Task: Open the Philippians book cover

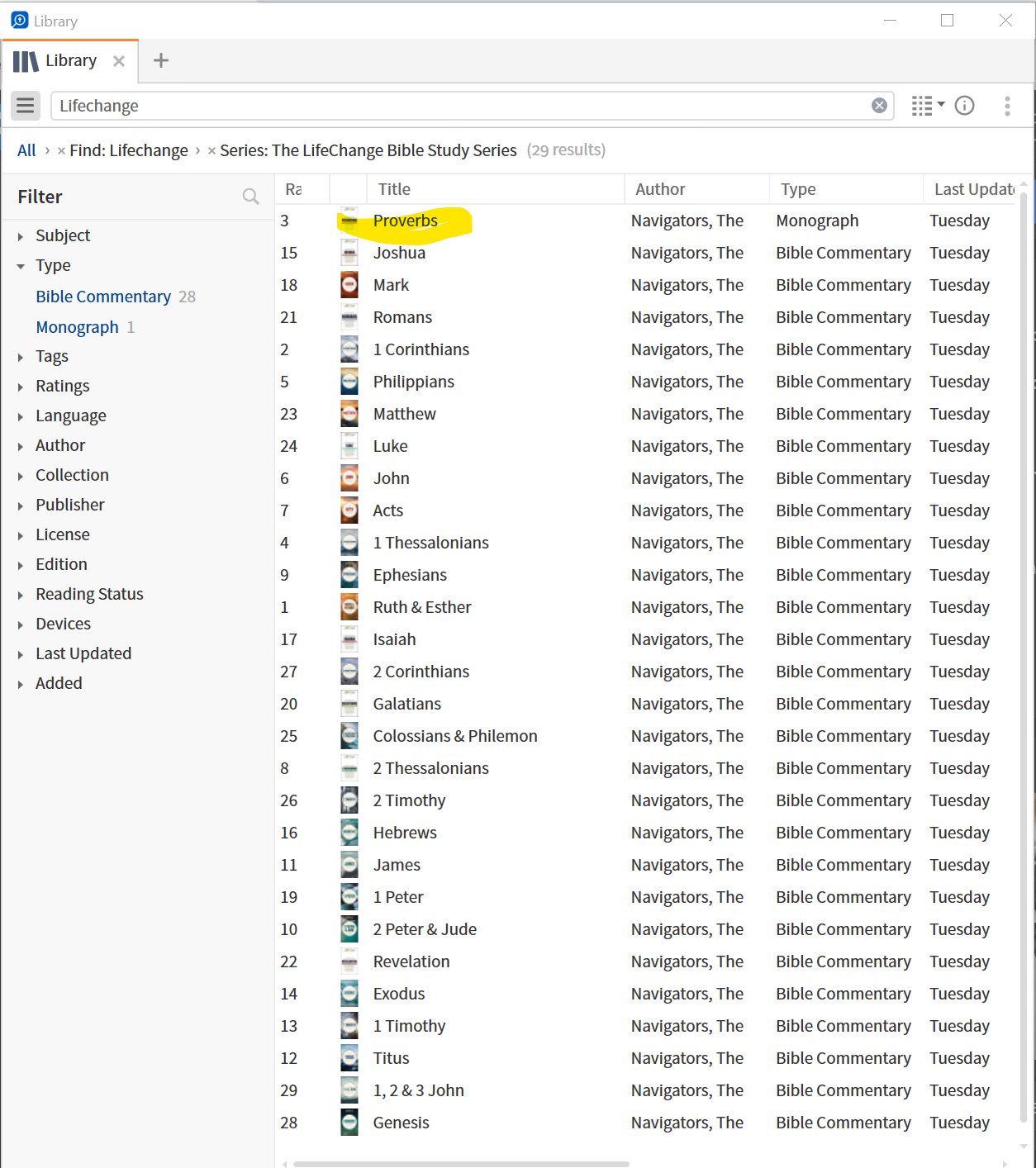Action: [x=349, y=382]
